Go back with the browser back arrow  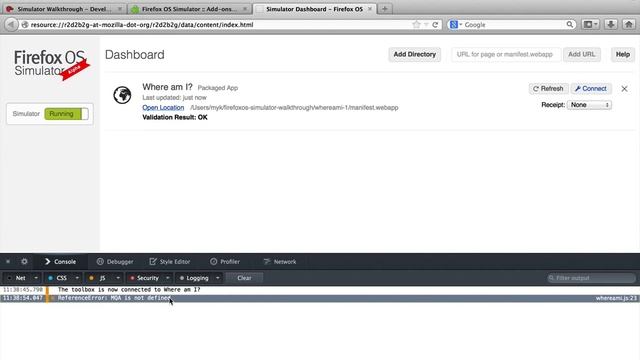pos(11,24)
